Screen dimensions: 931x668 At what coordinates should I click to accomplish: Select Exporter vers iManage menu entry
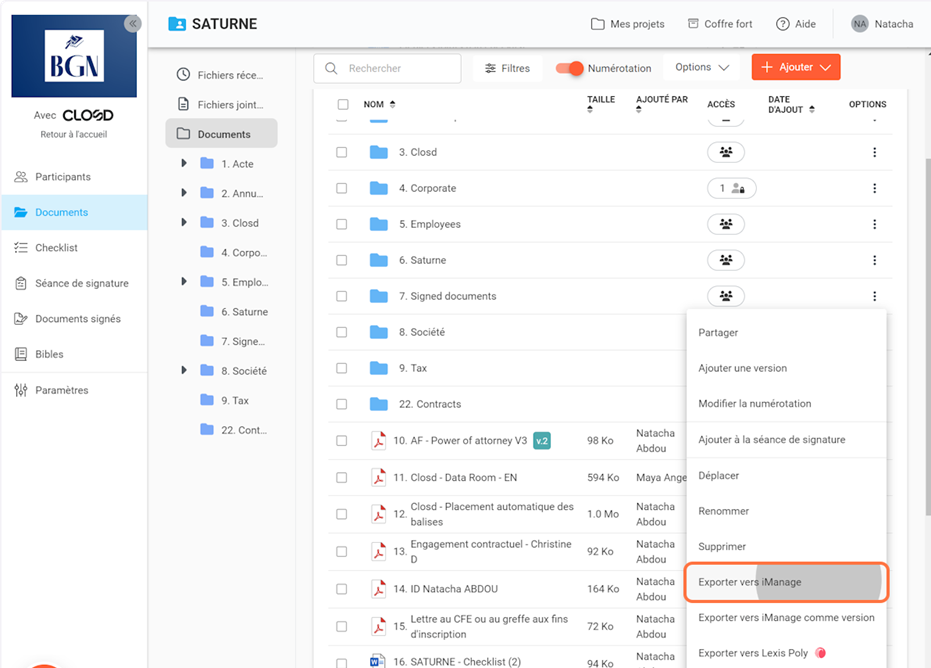pos(750,582)
